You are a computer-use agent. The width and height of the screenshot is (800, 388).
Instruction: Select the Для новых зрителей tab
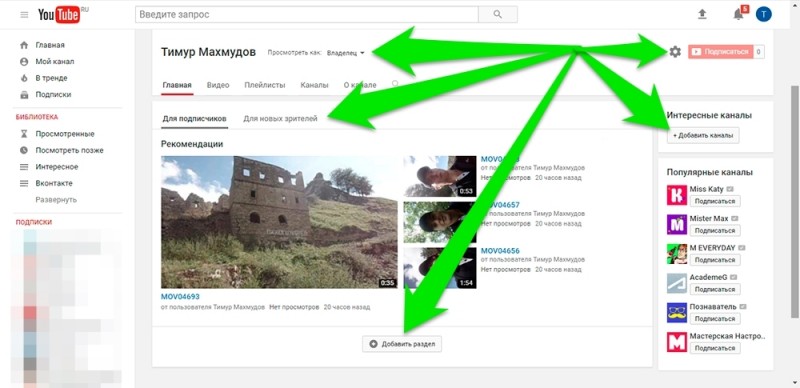click(280, 118)
